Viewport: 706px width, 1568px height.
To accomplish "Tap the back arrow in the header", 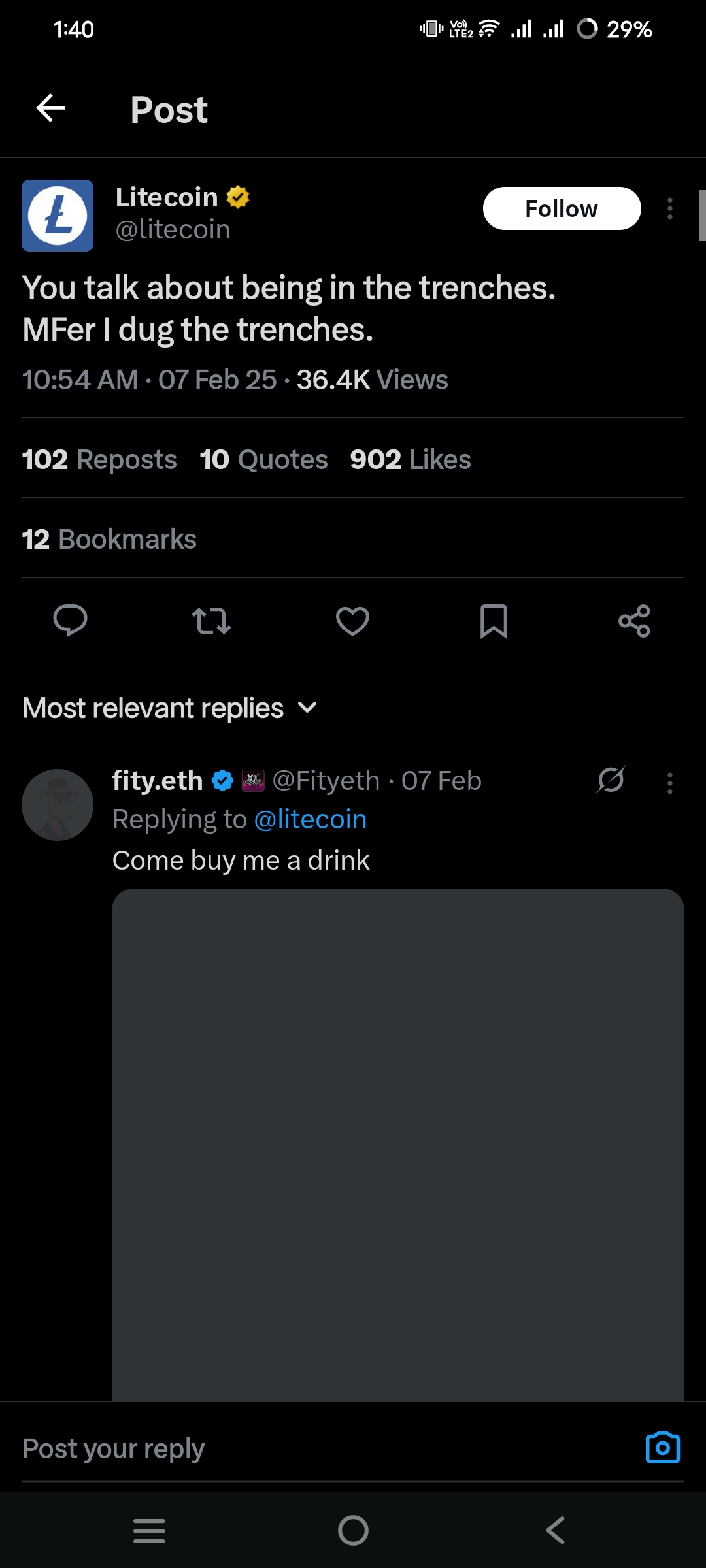I will pos(50,108).
